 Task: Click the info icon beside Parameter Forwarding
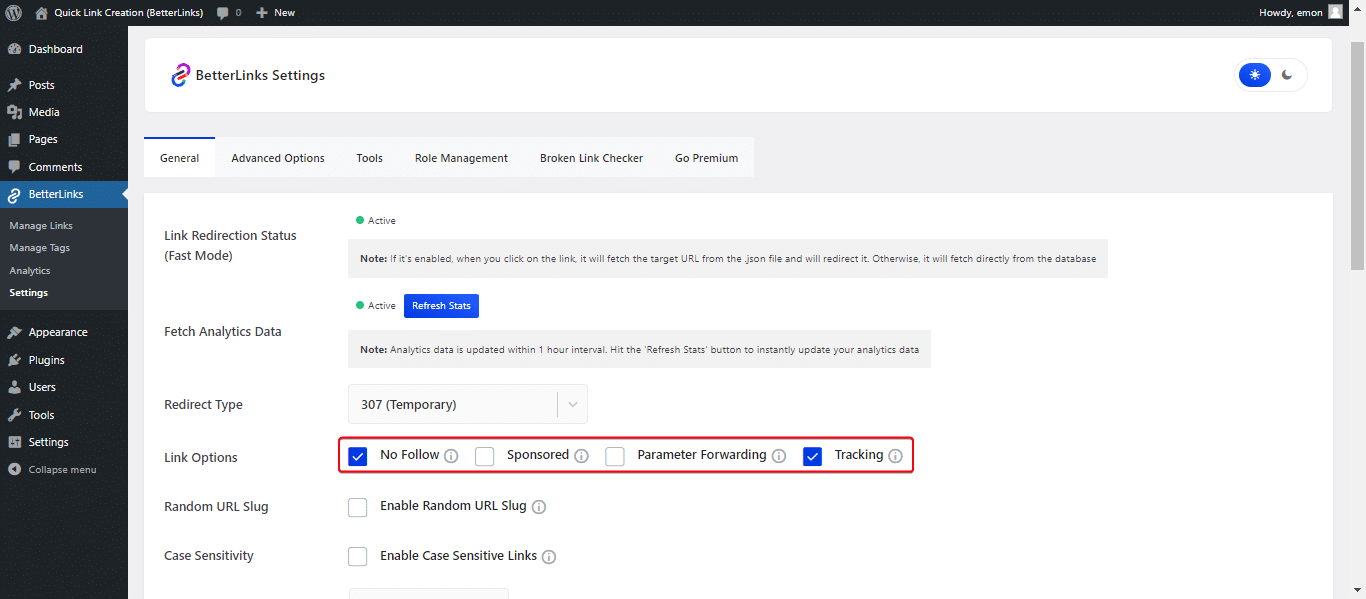[779, 455]
